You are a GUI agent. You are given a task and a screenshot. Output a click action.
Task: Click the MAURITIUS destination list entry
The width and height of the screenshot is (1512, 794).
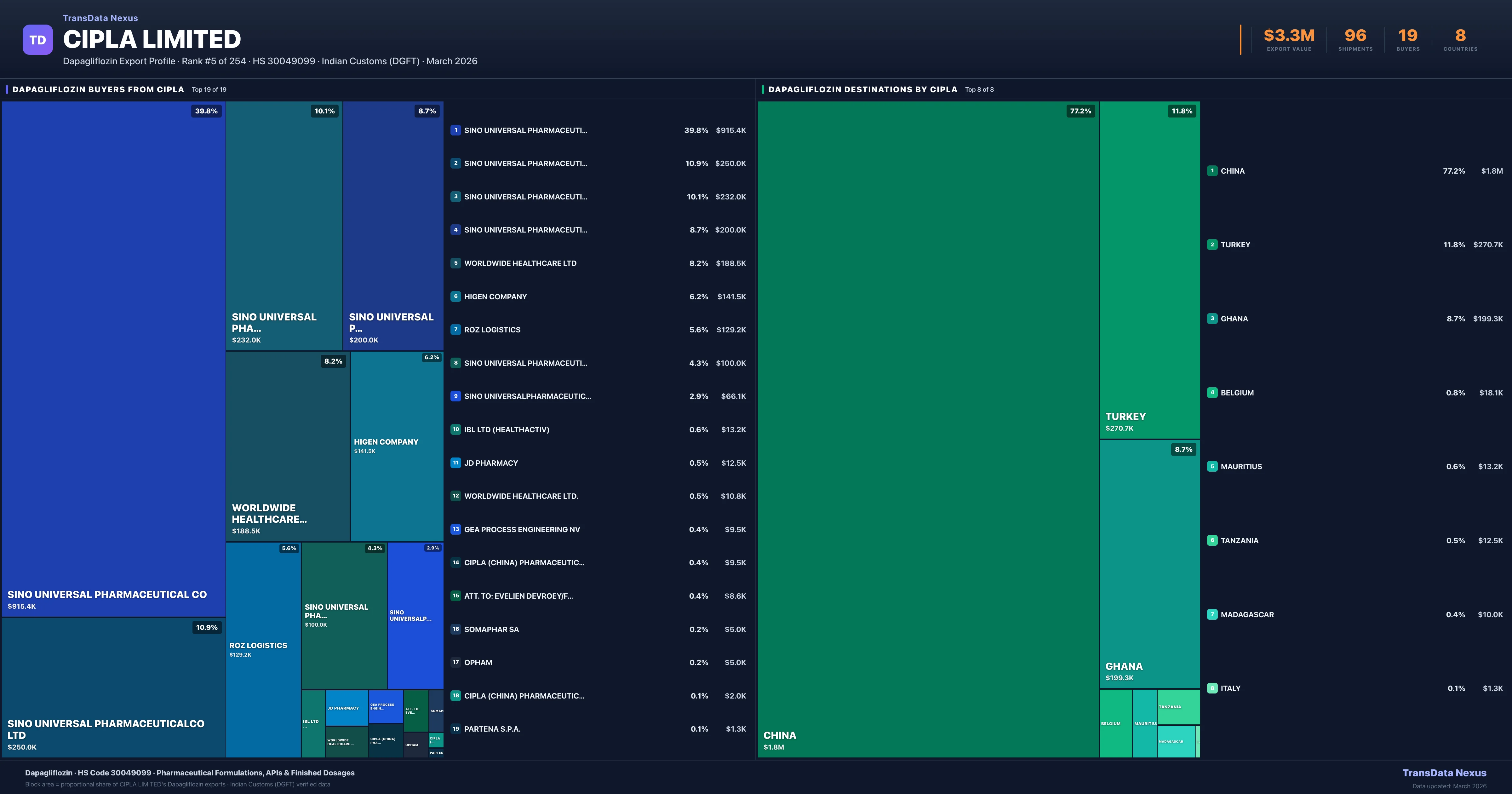click(x=1241, y=466)
